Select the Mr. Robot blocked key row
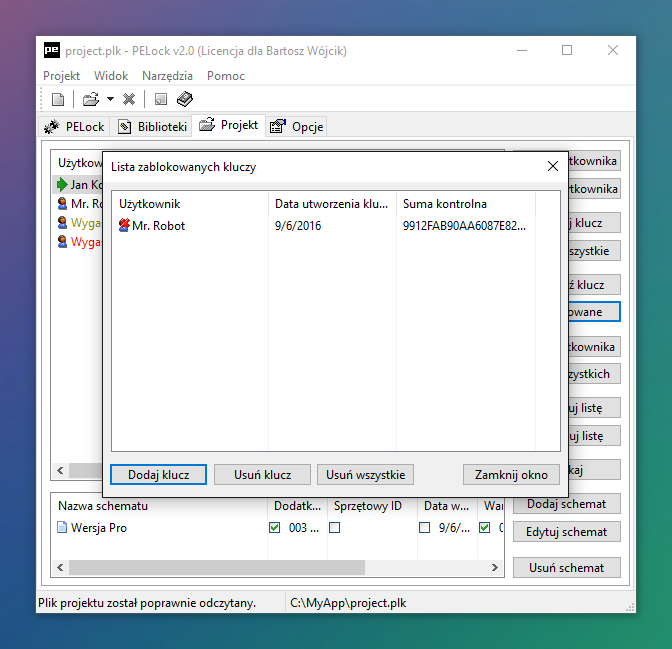672x649 pixels. [322, 225]
